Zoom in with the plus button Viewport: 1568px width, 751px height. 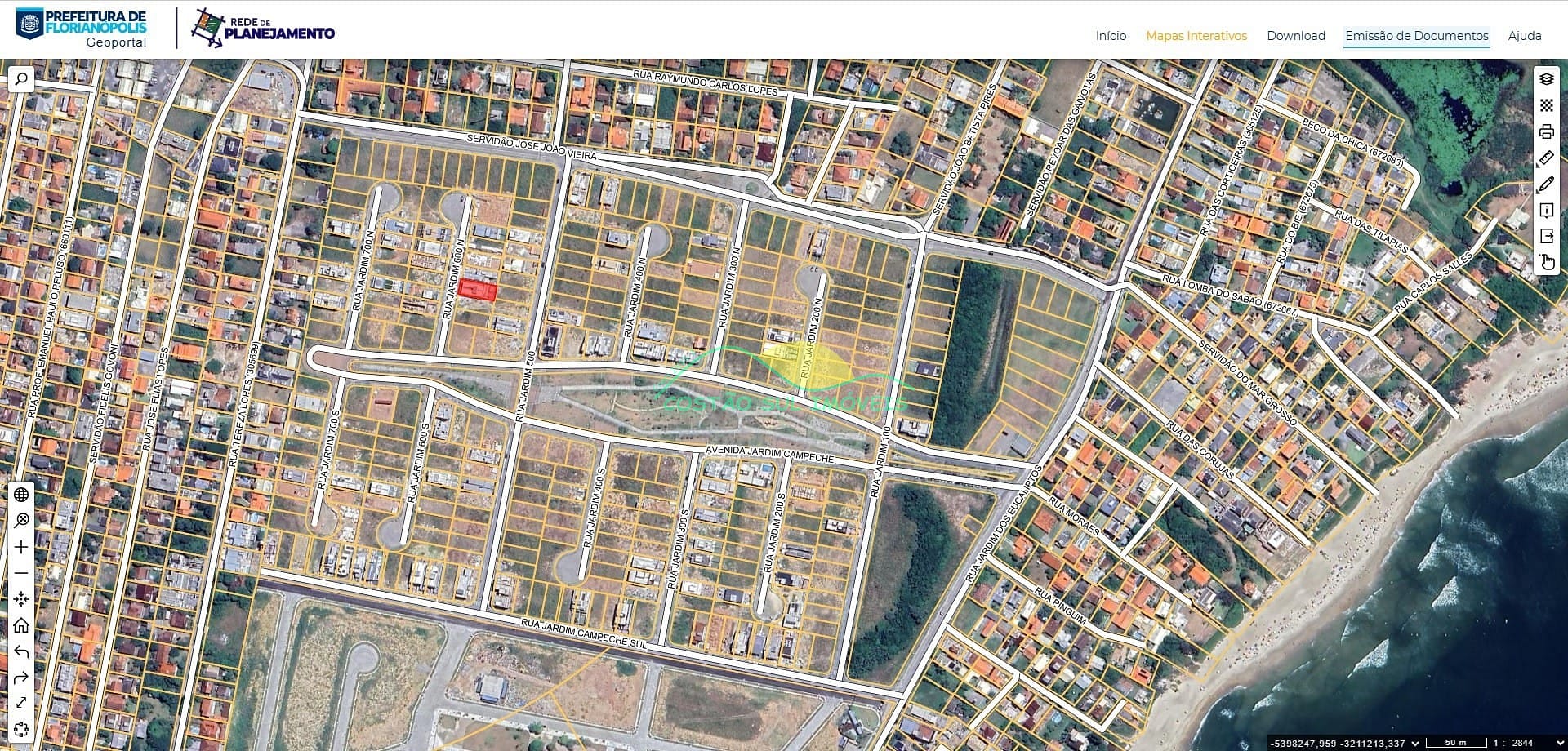coord(21,547)
